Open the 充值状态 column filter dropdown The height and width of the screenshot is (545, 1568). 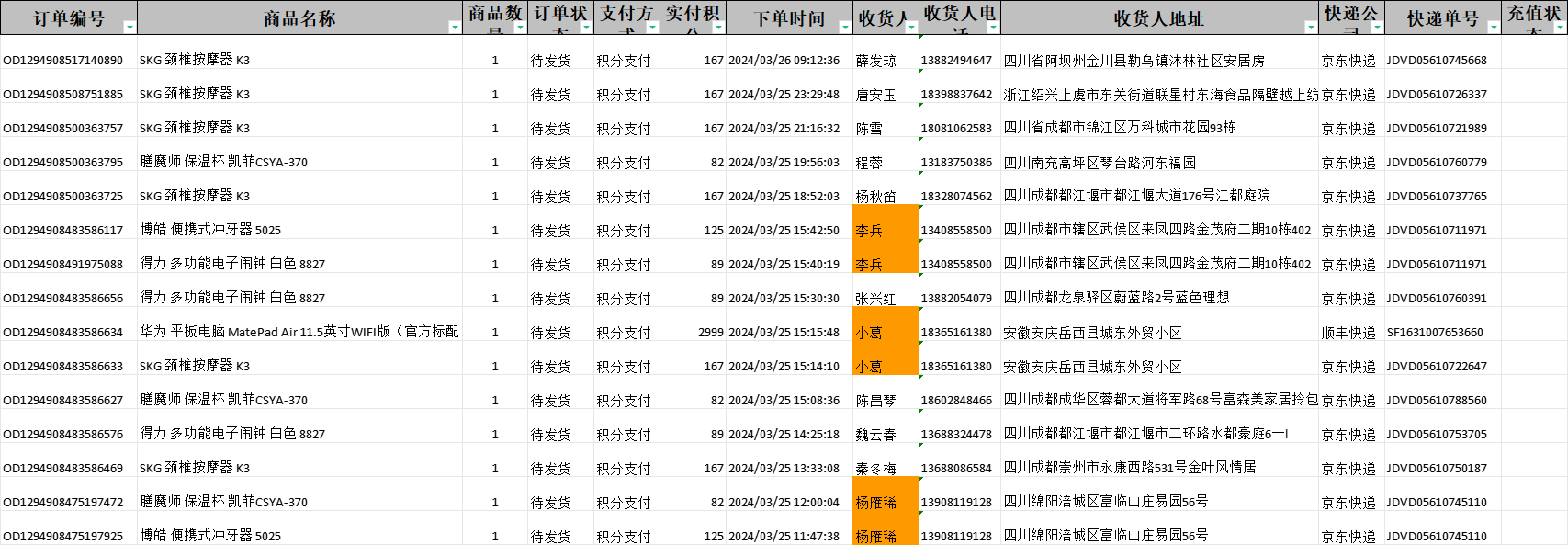coord(1560,28)
